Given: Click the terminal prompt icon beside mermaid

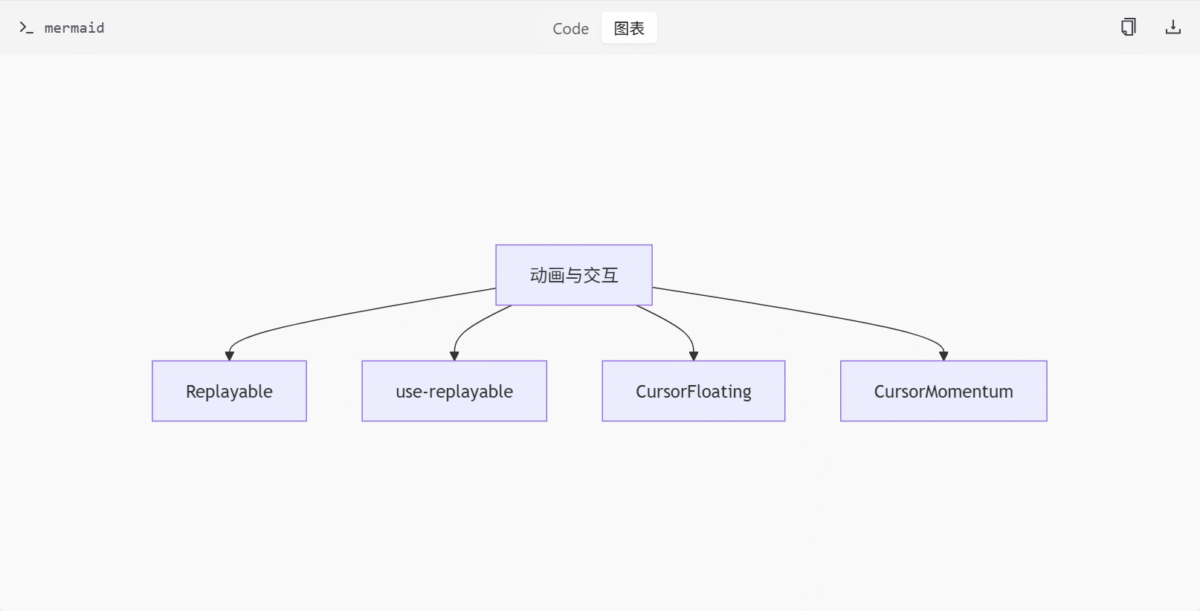Looking at the screenshot, I should (26, 28).
